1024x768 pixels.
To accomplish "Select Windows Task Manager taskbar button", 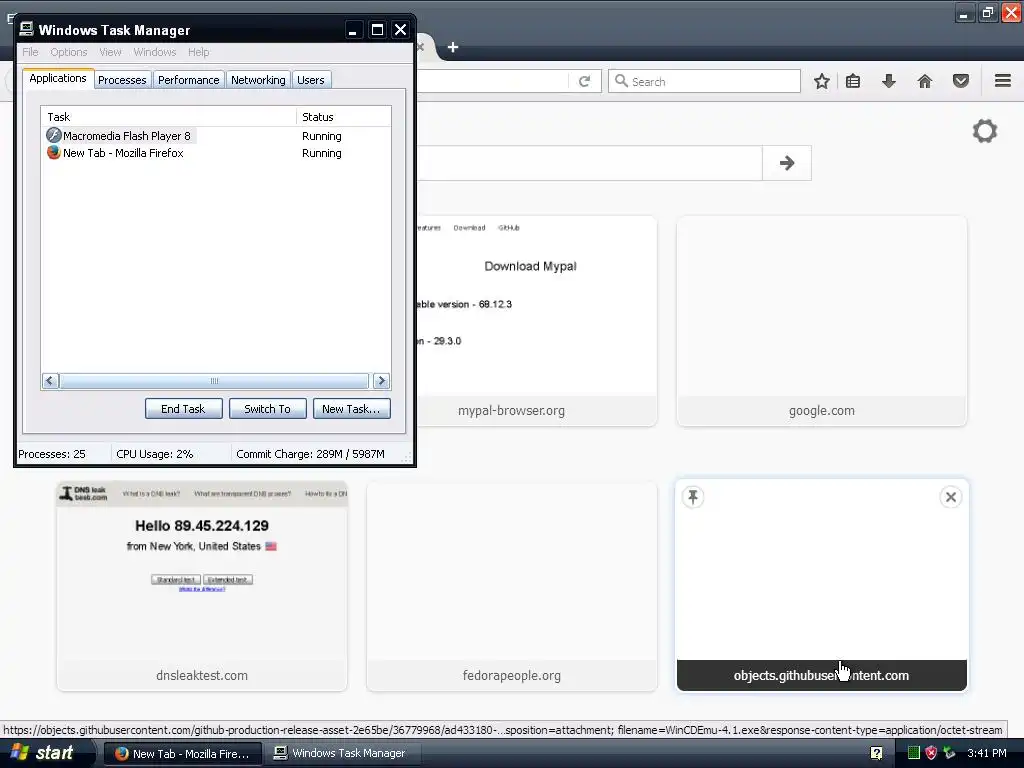I will (341, 754).
